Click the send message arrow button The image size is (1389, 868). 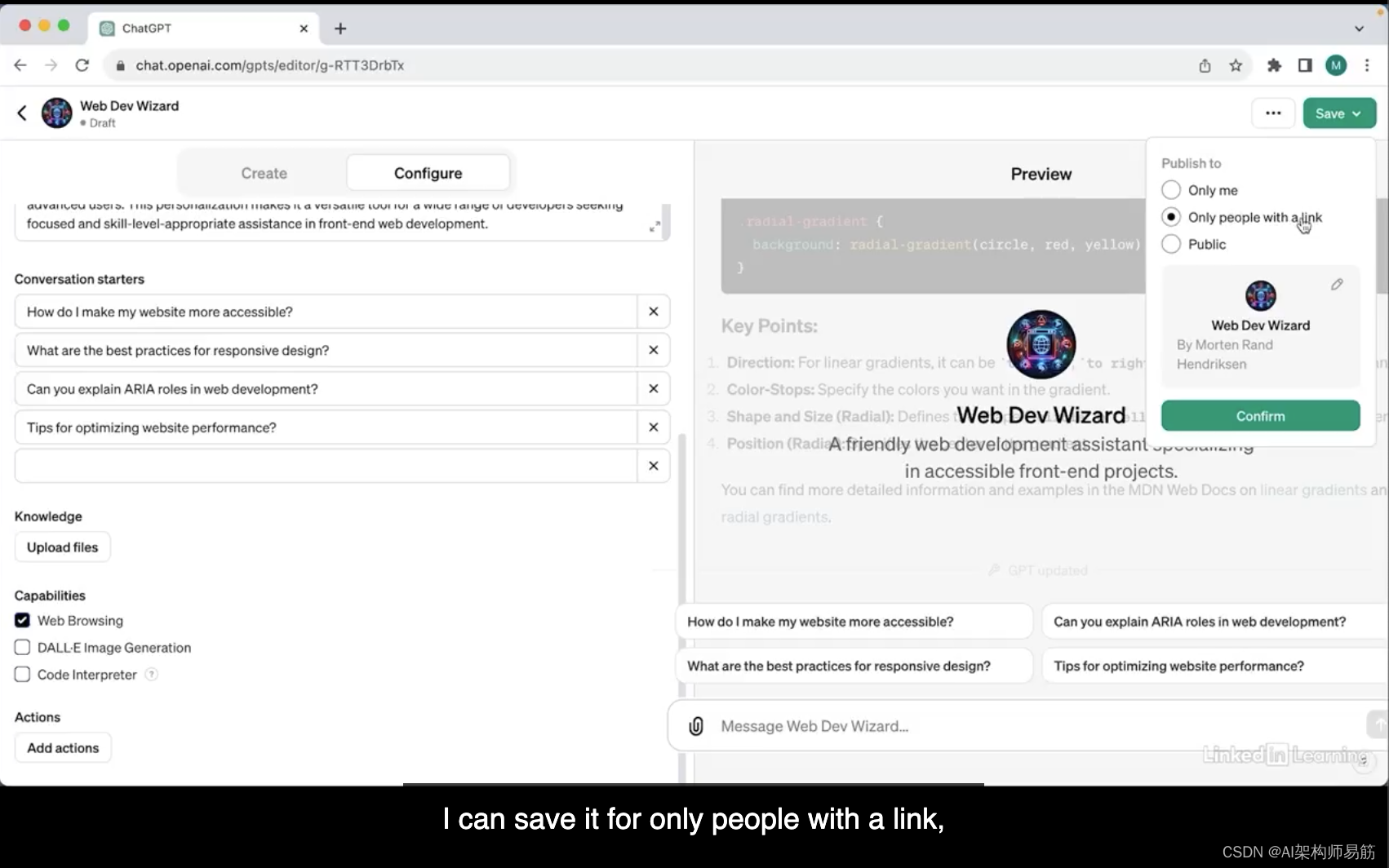point(1378,724)
